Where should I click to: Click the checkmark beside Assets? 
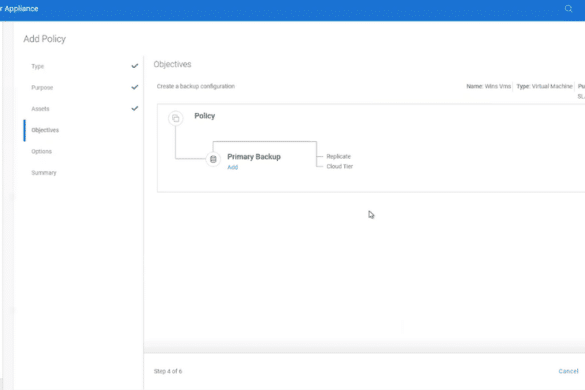pos(135,109)
